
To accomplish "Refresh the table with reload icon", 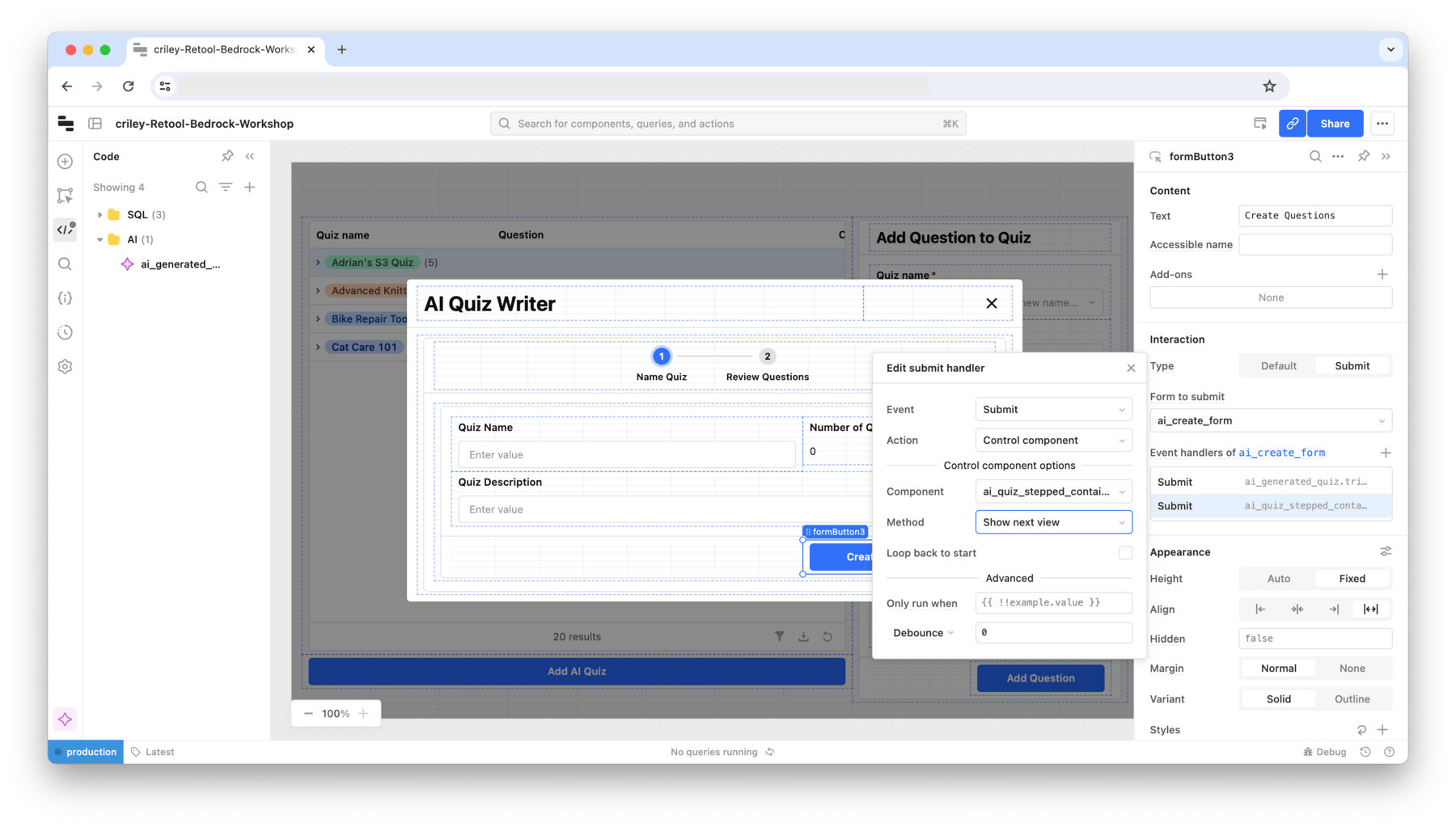I will (x=827, y=637).
